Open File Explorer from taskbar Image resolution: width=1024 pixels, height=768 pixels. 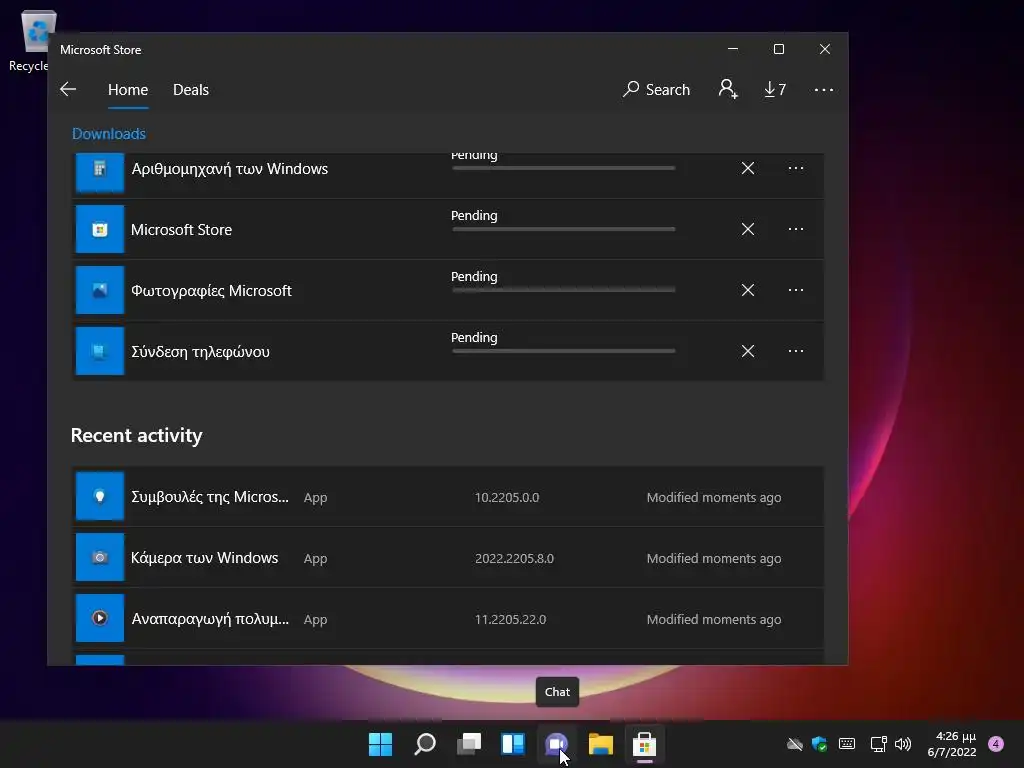(601, 744)
